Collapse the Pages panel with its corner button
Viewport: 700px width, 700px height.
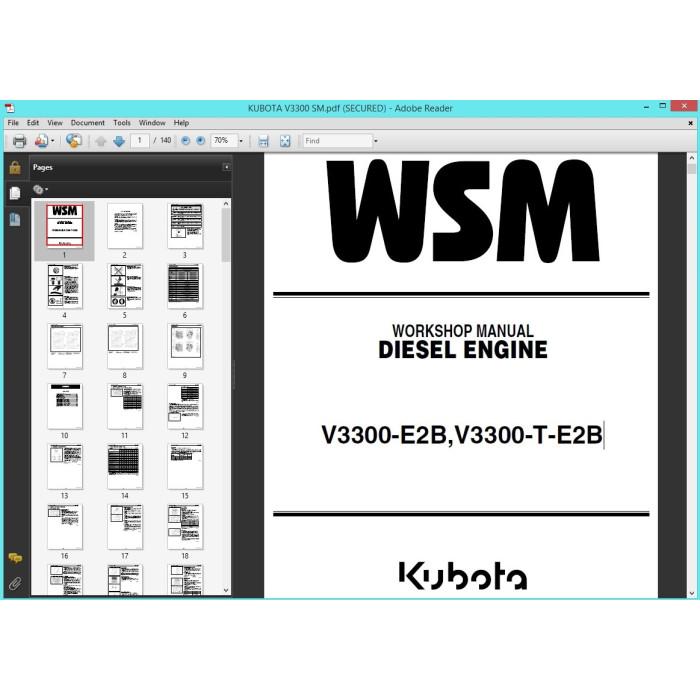tap(227, 167)
